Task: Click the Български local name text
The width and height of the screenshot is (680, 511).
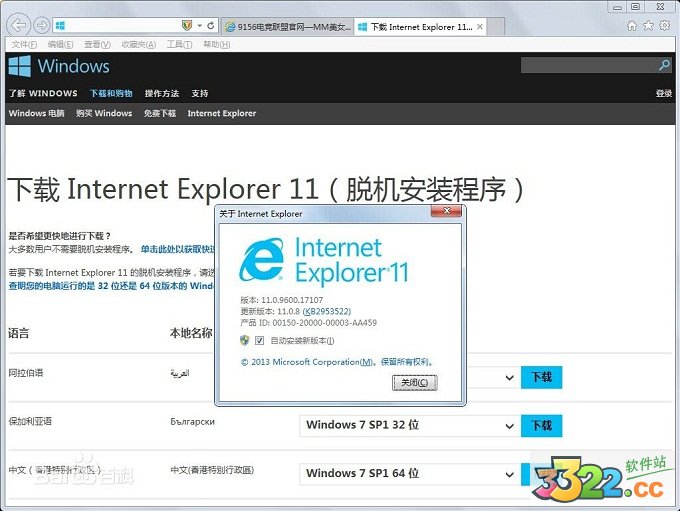Action: pos(192,422)
